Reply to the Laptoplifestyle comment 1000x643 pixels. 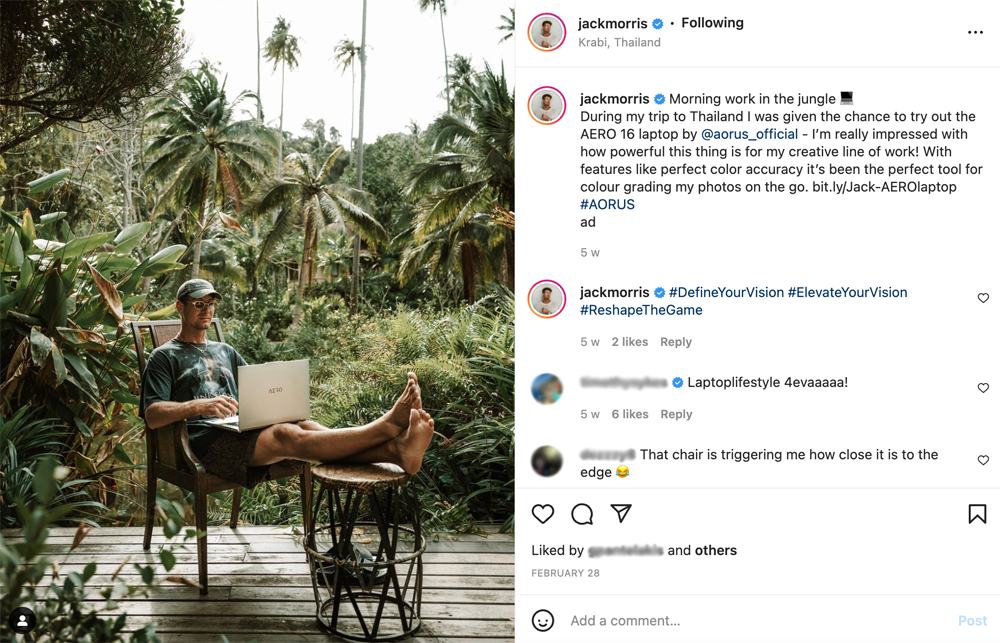coord(676,414)
